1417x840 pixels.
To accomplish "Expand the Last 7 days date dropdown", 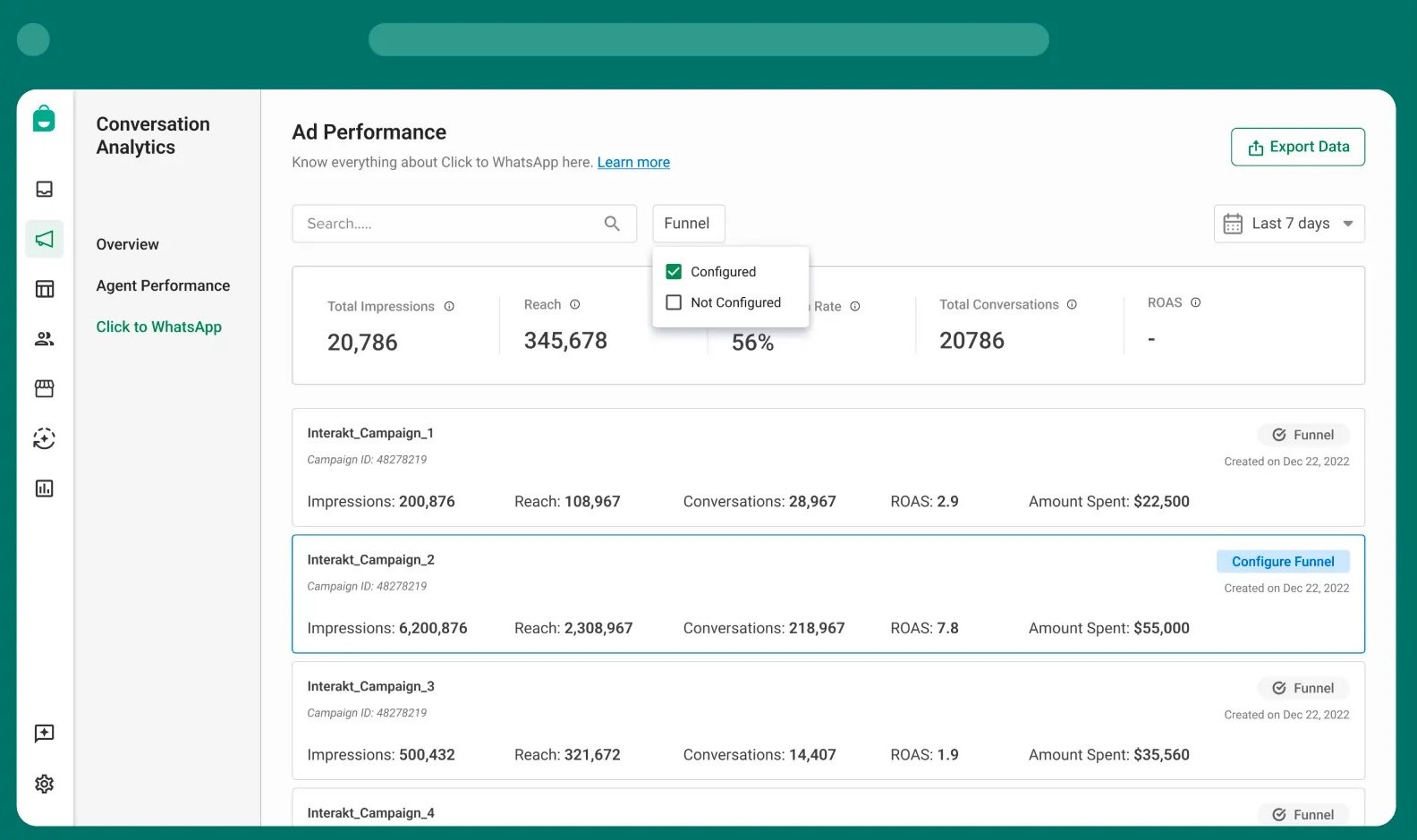I will tap(1288, 224).
